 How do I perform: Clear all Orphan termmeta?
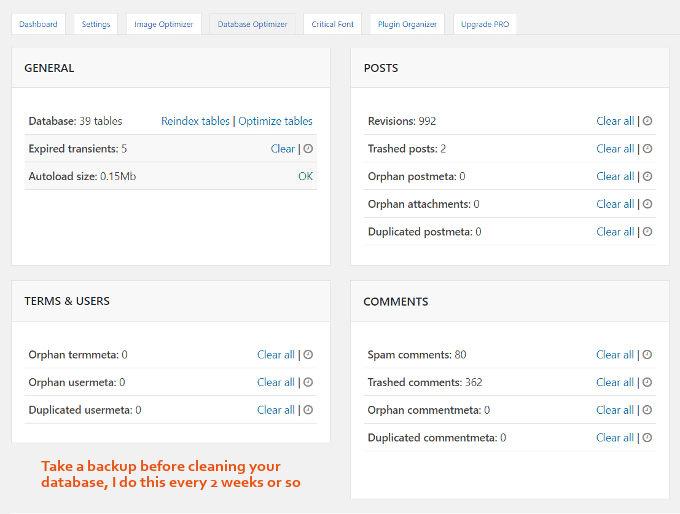pyautogui.click(x=276, y=355)
